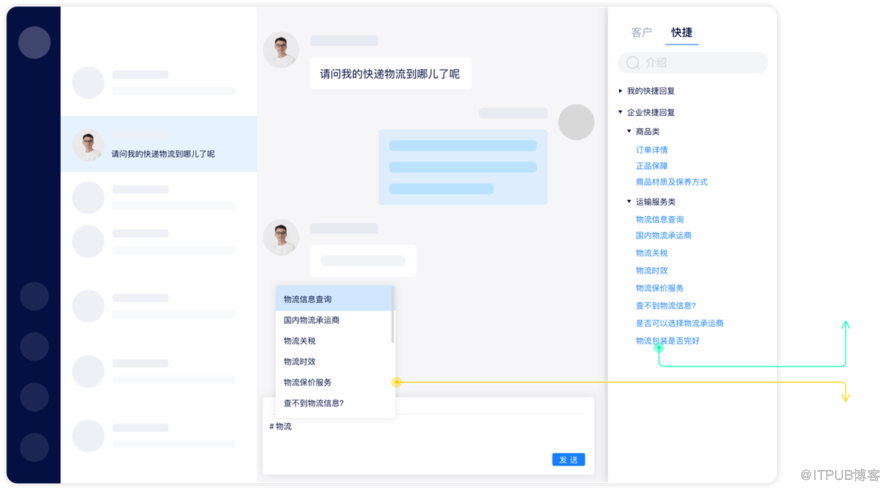Click the gray agent avatar beside outgoing message

click(576, 122)
